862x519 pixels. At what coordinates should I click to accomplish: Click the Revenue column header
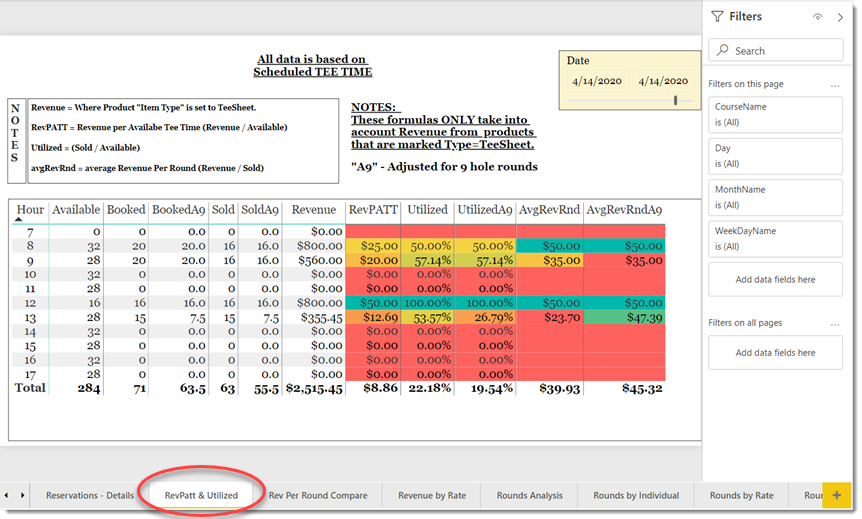tap(313, 209)
